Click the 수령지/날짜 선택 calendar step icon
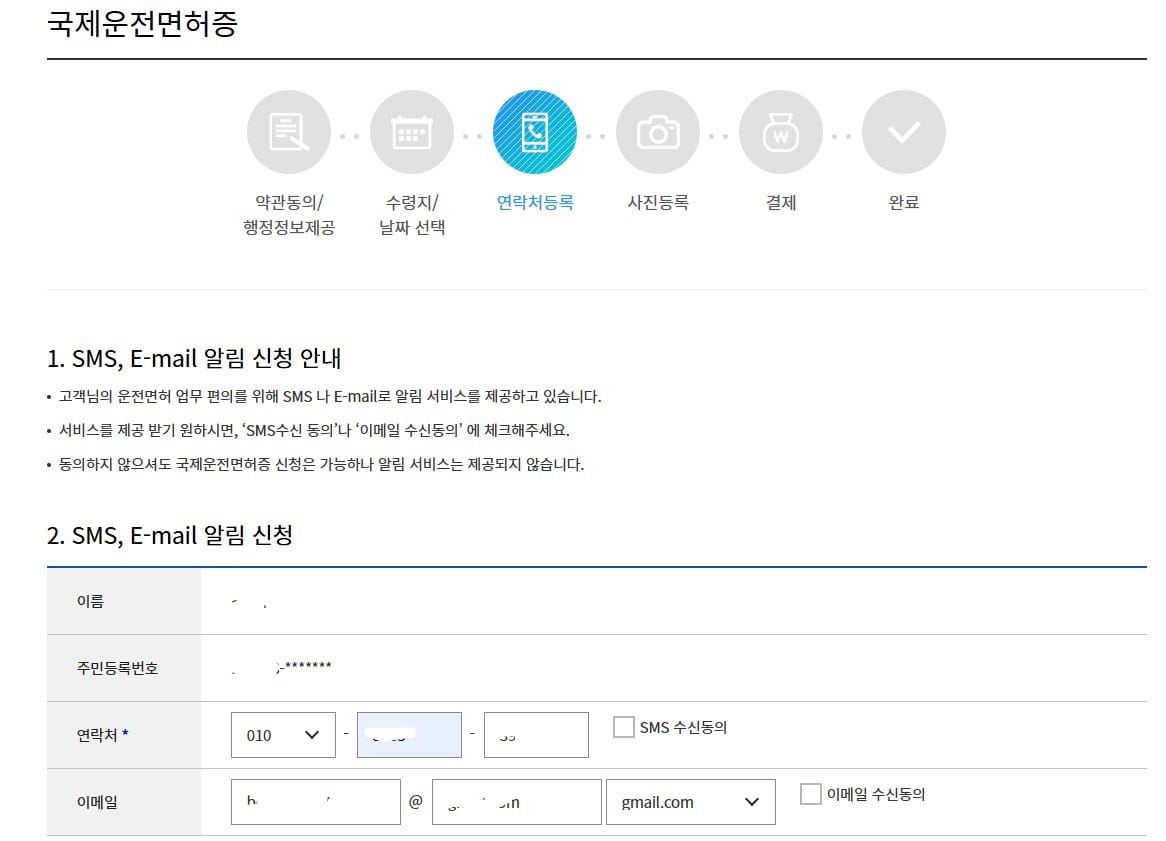Viewport: 1166px width, 841px height. coord(411,131)
